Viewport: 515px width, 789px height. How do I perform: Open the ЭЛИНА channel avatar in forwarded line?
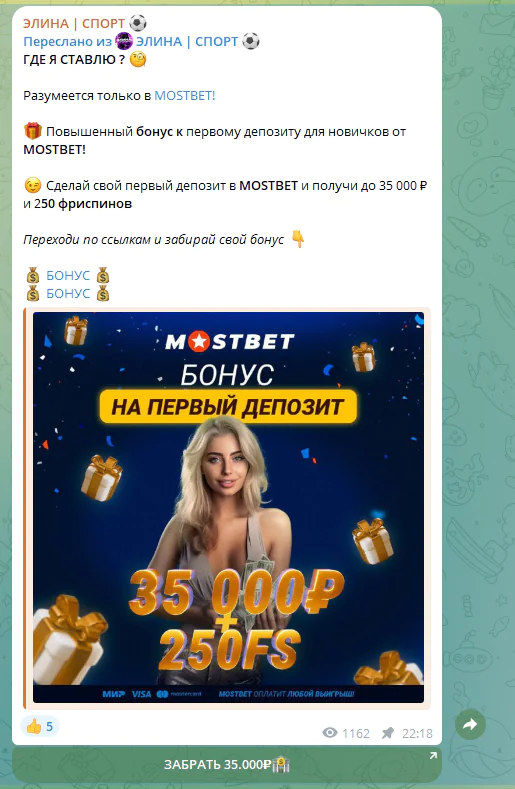(x=124, y=41)
